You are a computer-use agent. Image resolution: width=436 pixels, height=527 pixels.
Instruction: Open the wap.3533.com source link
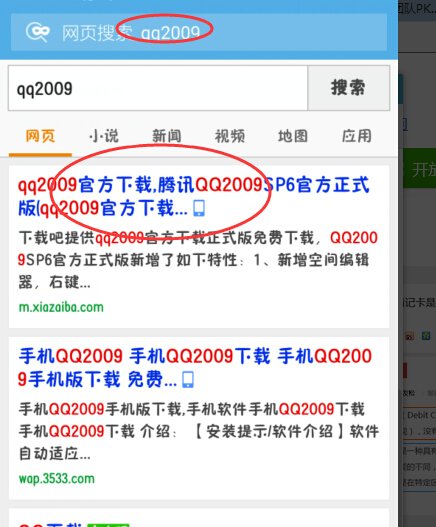[x=56, y=479]
